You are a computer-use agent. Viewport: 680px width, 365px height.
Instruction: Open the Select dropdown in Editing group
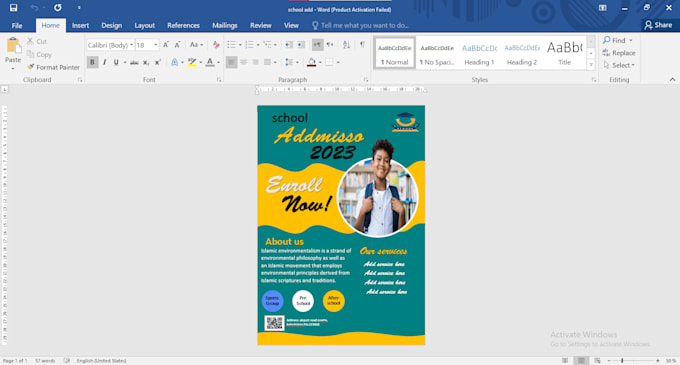click(619, 65)
